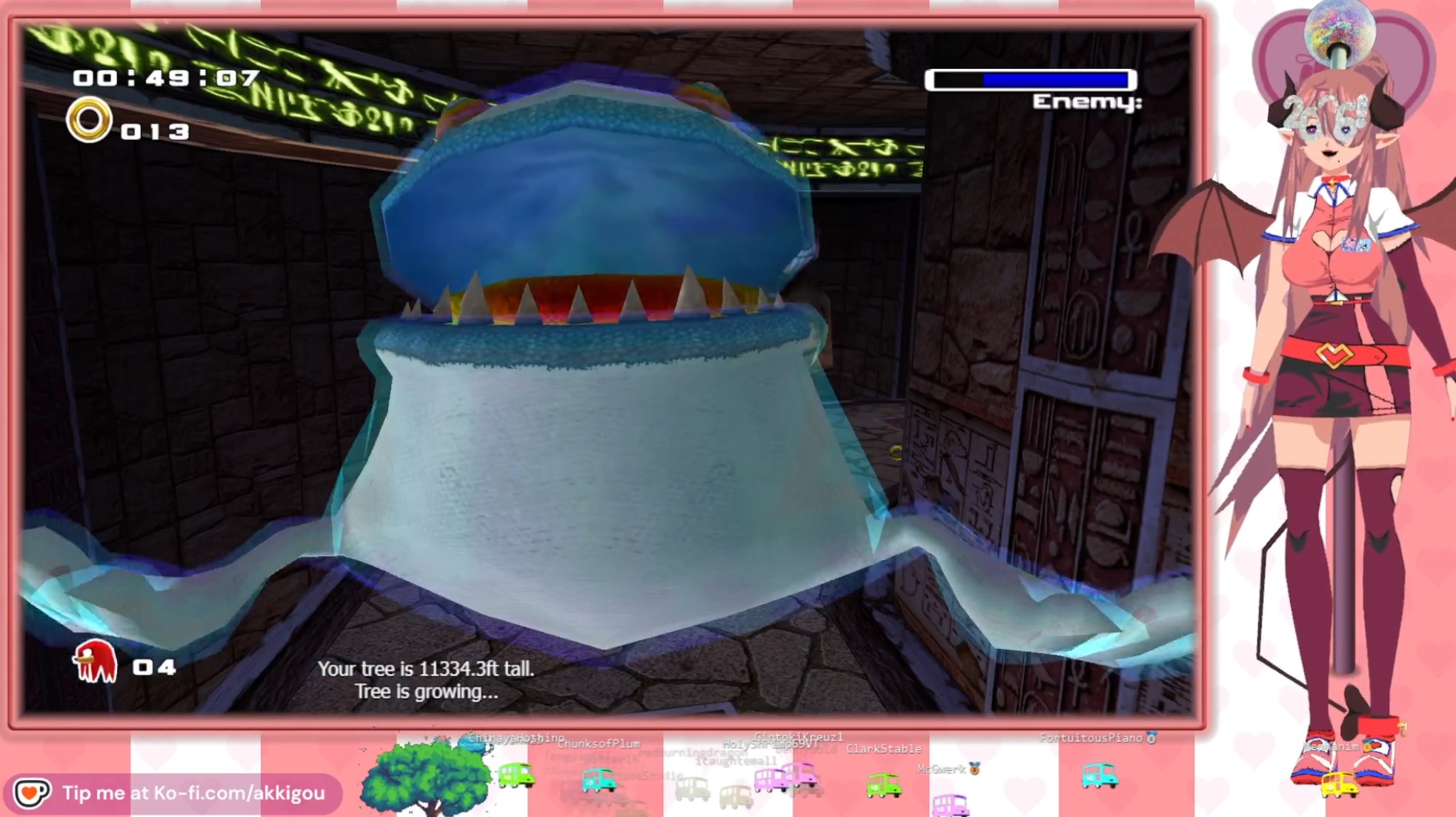The height and width of the screenshot is (817, 1456).
Task: Click the Knuckles lives icon
Action: click(x=95, y=661)
